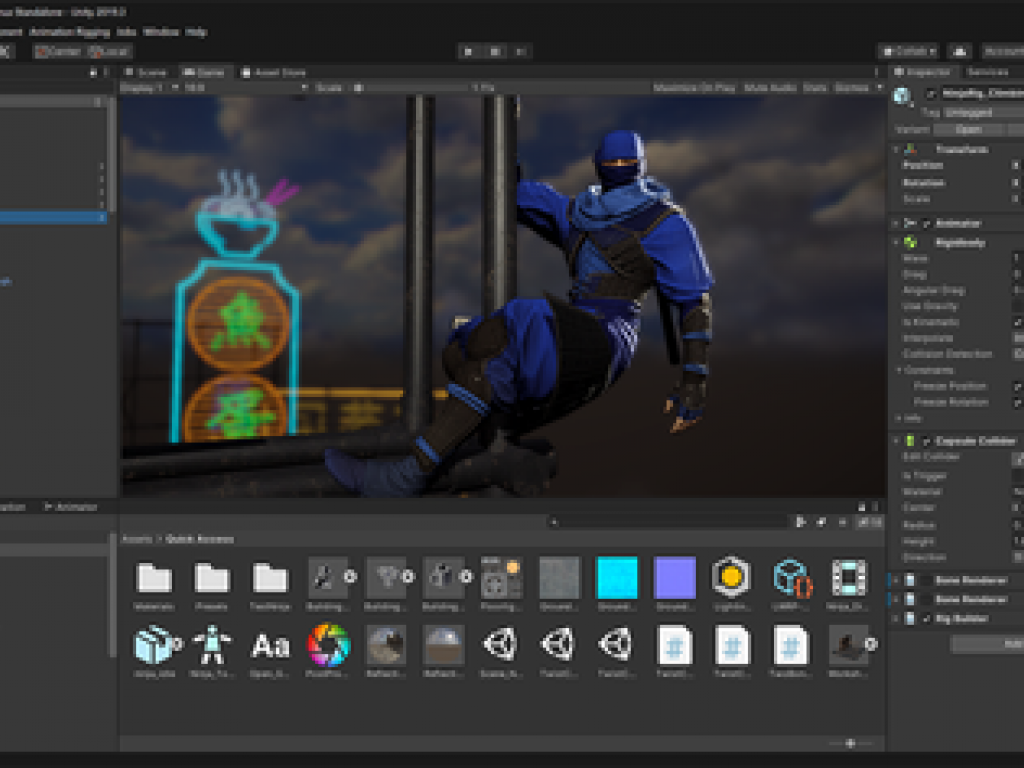Image resolution: width=1024 pixels, height=768 pixels.
Task: Select the Scene Unity asset icon
Action: 500,645
